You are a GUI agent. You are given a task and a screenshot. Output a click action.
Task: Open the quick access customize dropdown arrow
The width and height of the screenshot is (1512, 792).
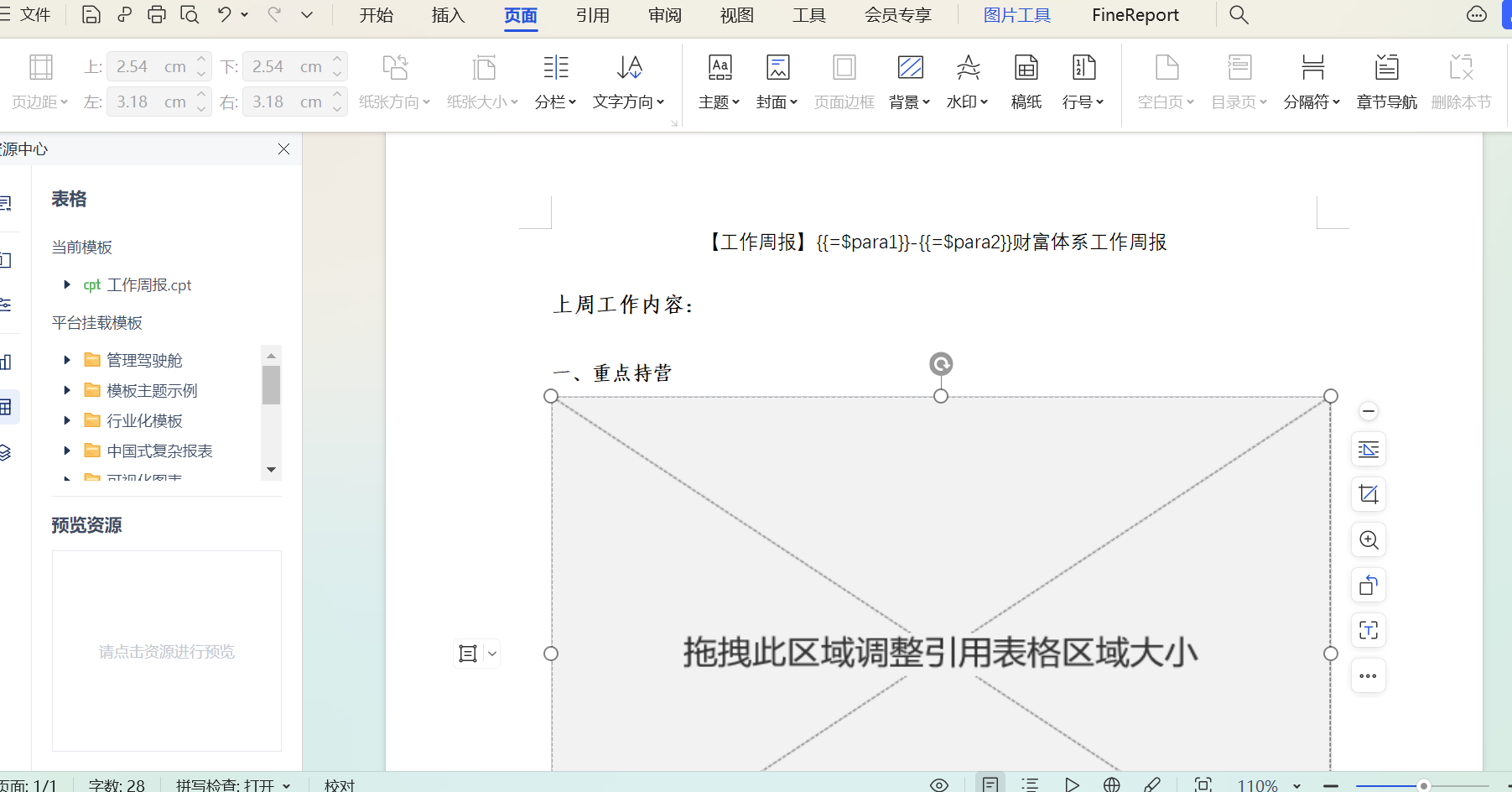(x=307, y=14)
